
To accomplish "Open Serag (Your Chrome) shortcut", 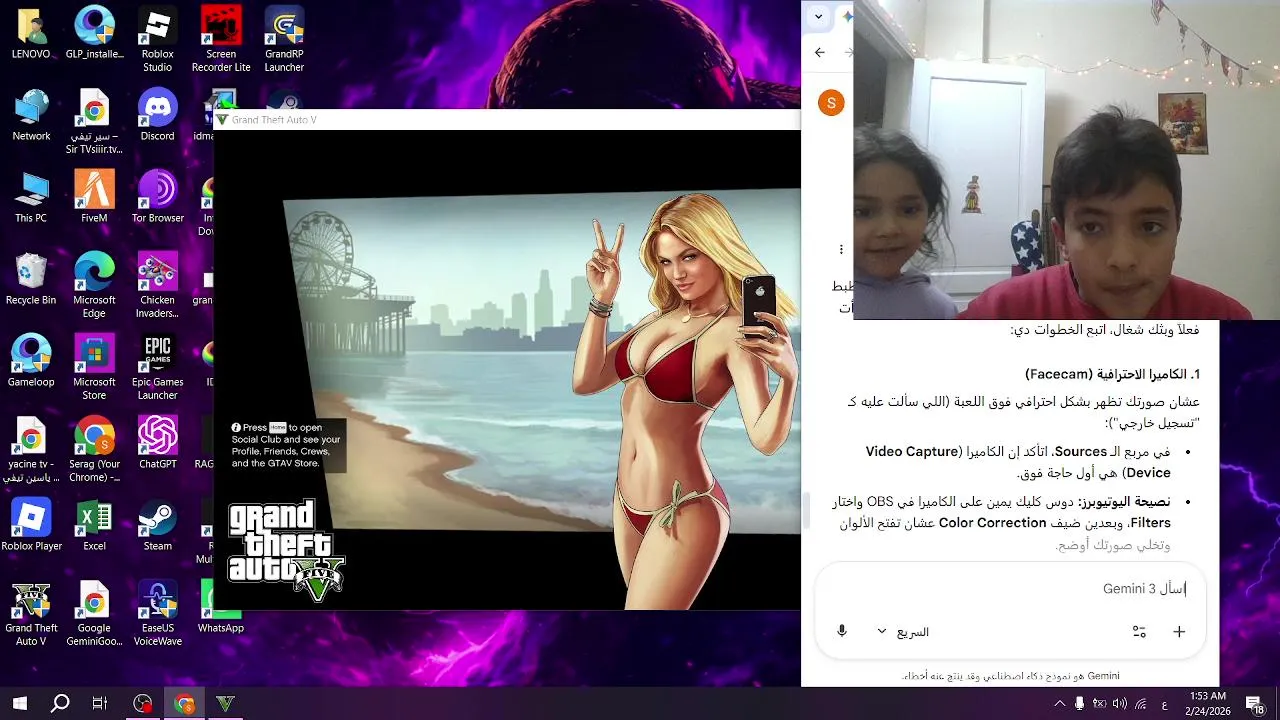I will (94, 450).
